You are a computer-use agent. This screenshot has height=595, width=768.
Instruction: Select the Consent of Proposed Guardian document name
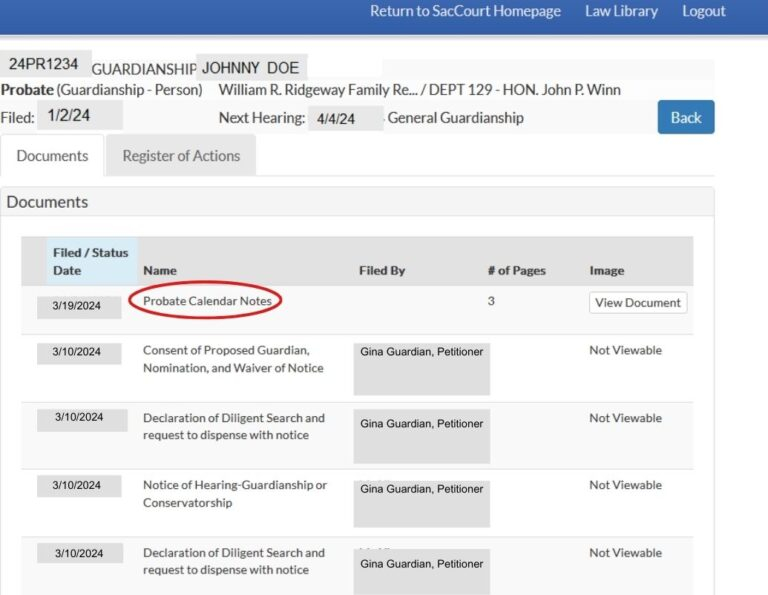click(233, 359)
